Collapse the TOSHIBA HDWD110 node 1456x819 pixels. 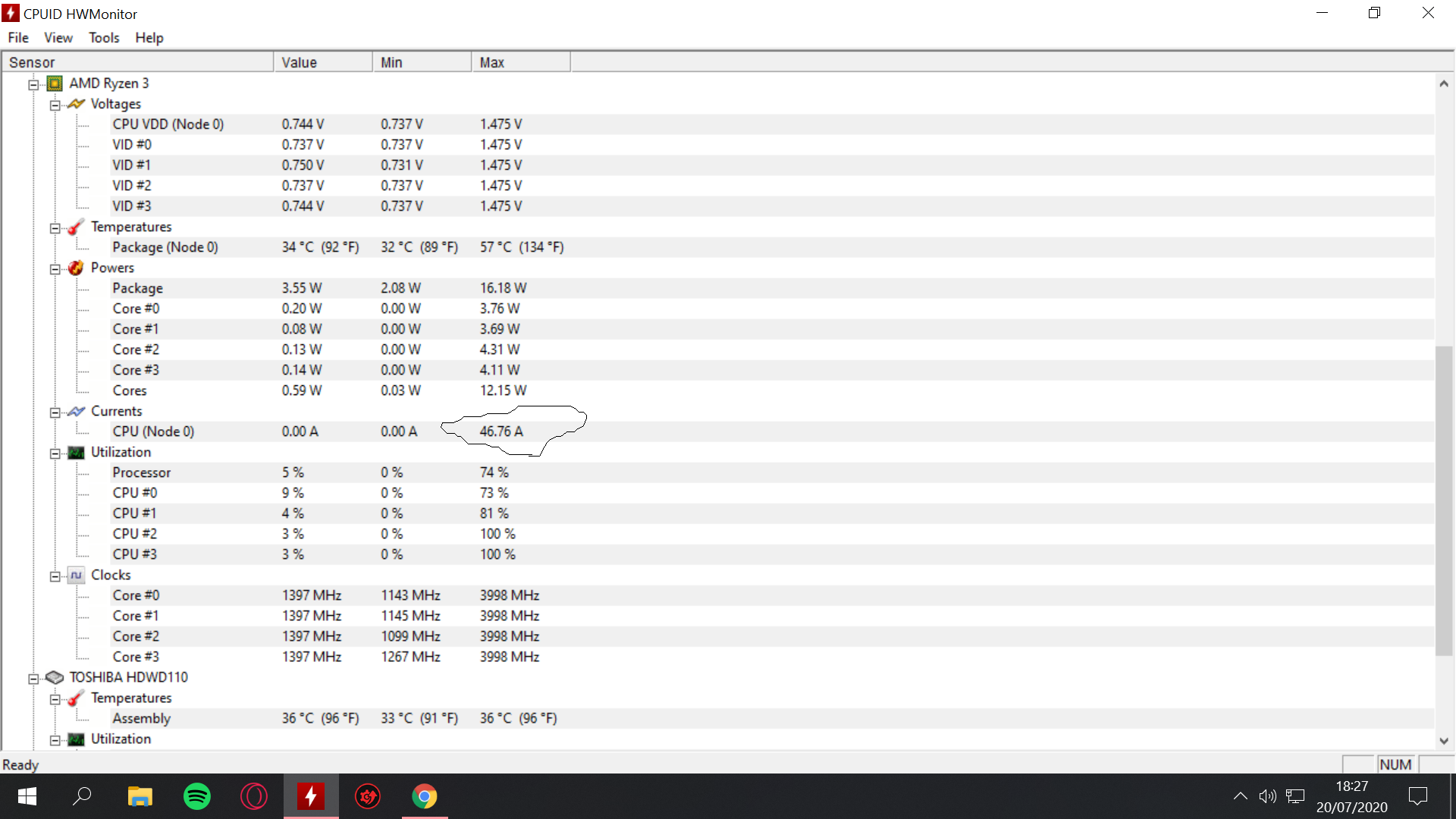[33, 678]
